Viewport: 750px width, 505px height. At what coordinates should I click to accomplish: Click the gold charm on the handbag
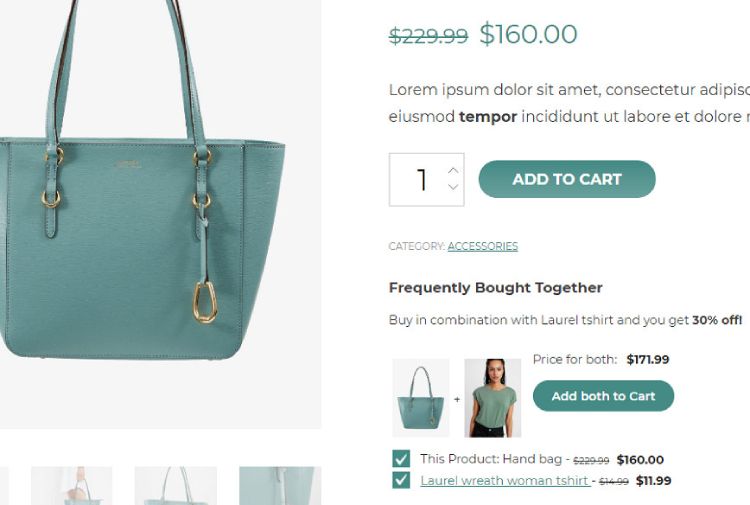click(x=205, y=301)
